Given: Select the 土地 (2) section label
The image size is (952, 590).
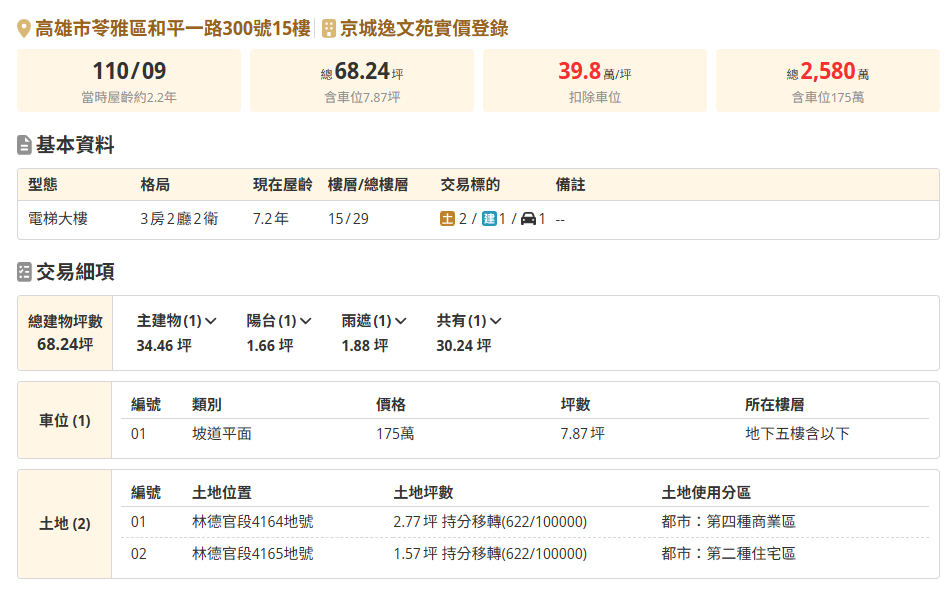Looking at the screenshot, I should pos(65,524).
